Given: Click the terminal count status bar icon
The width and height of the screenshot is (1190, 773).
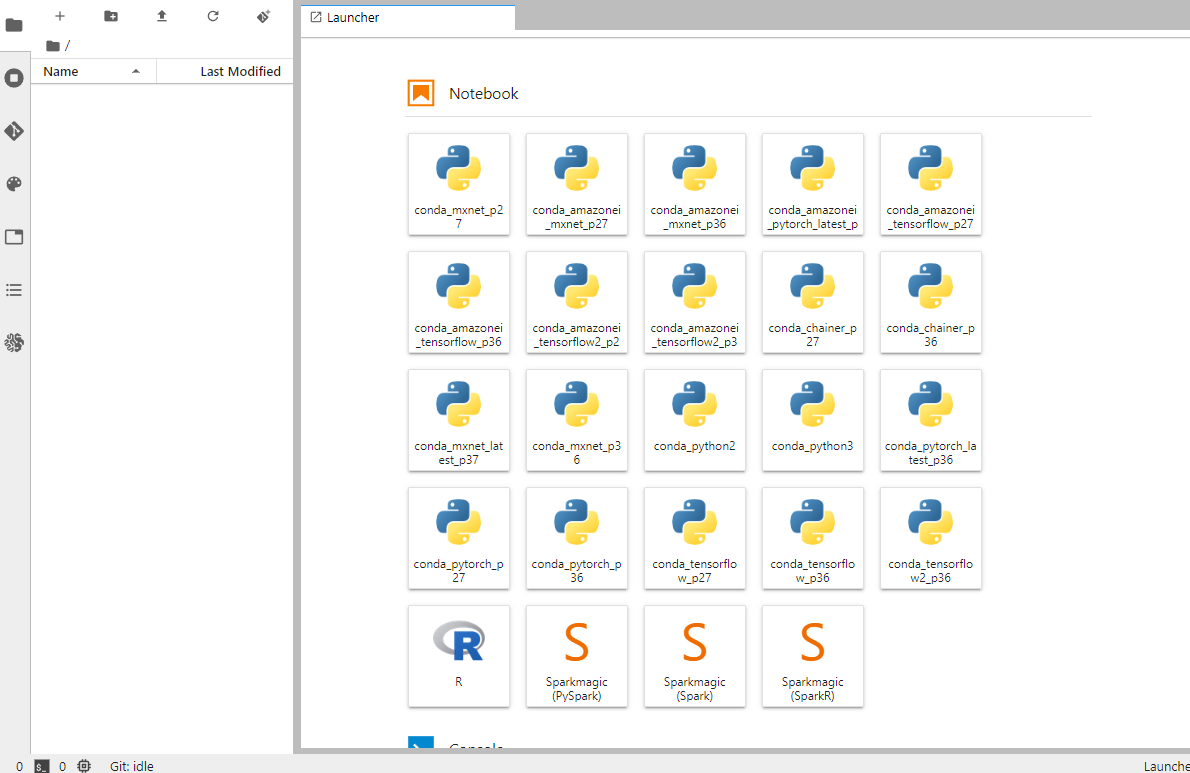Looking at the screenshot, I should click(x=42, y=766).
